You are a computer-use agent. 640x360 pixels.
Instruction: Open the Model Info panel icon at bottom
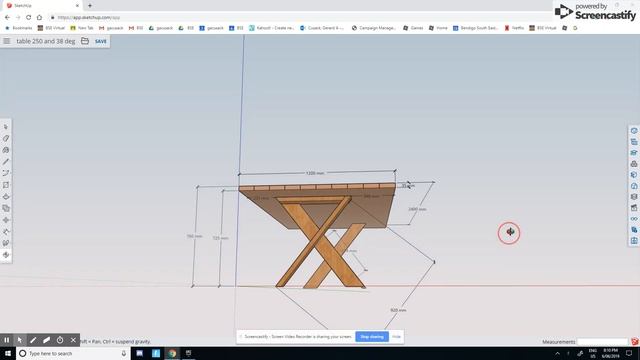pos(634,241)
